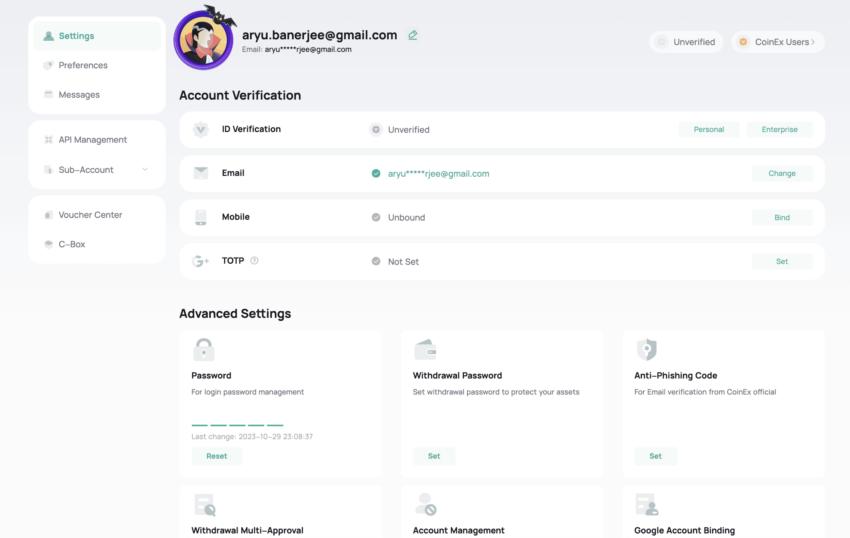This screenshot has width=850, height=538.
Task: Choose Personal ID verification
Action: click(709, 130)
